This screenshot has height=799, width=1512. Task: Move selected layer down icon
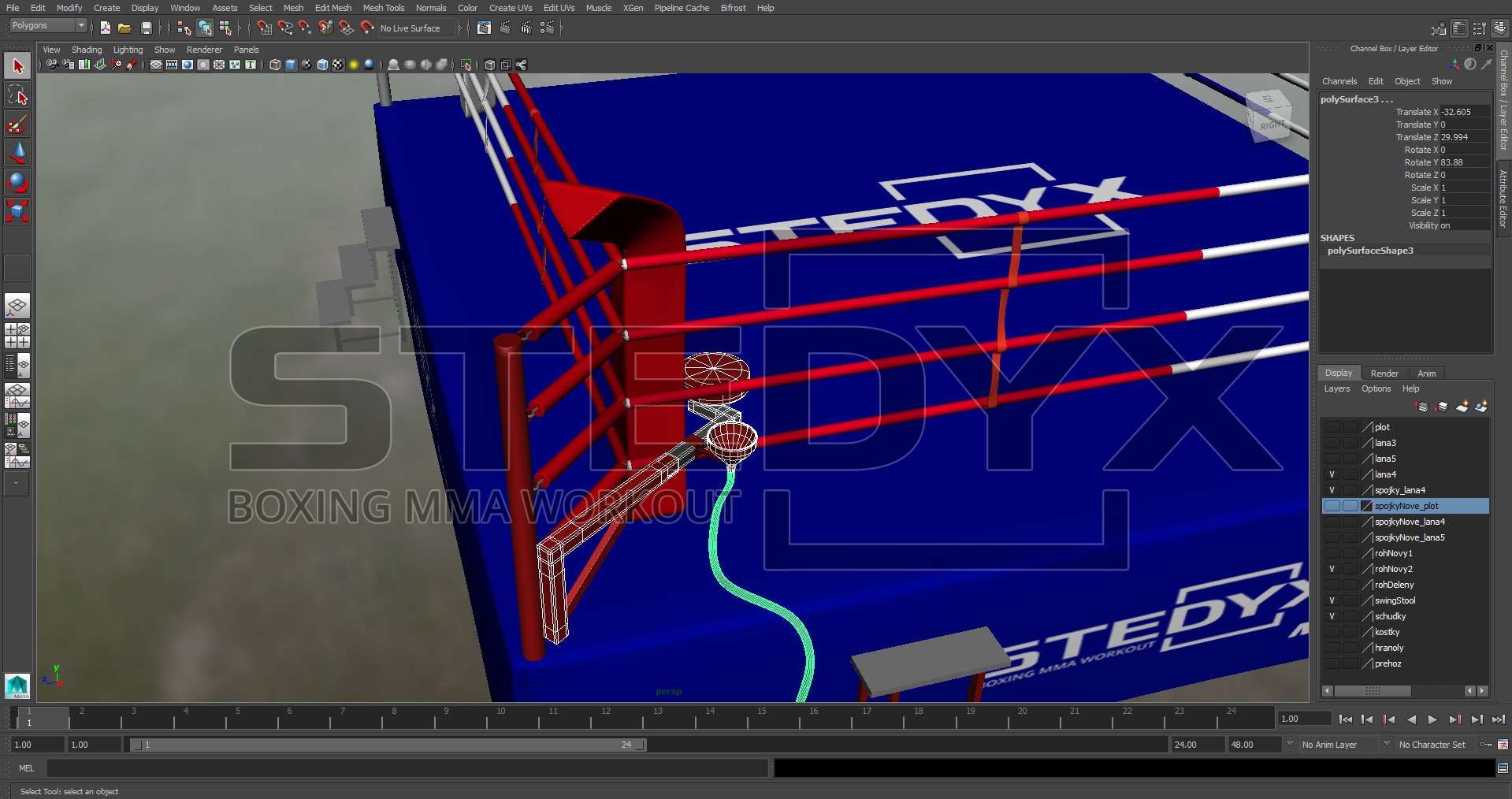click(1442, 407)
